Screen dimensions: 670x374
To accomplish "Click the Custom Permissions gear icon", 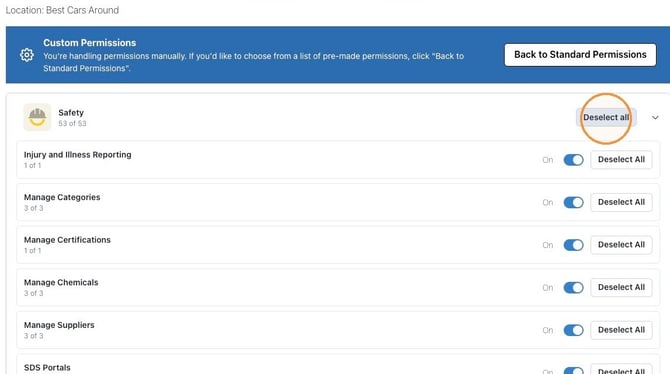I will pyautogui.click(x=26, y=55).
